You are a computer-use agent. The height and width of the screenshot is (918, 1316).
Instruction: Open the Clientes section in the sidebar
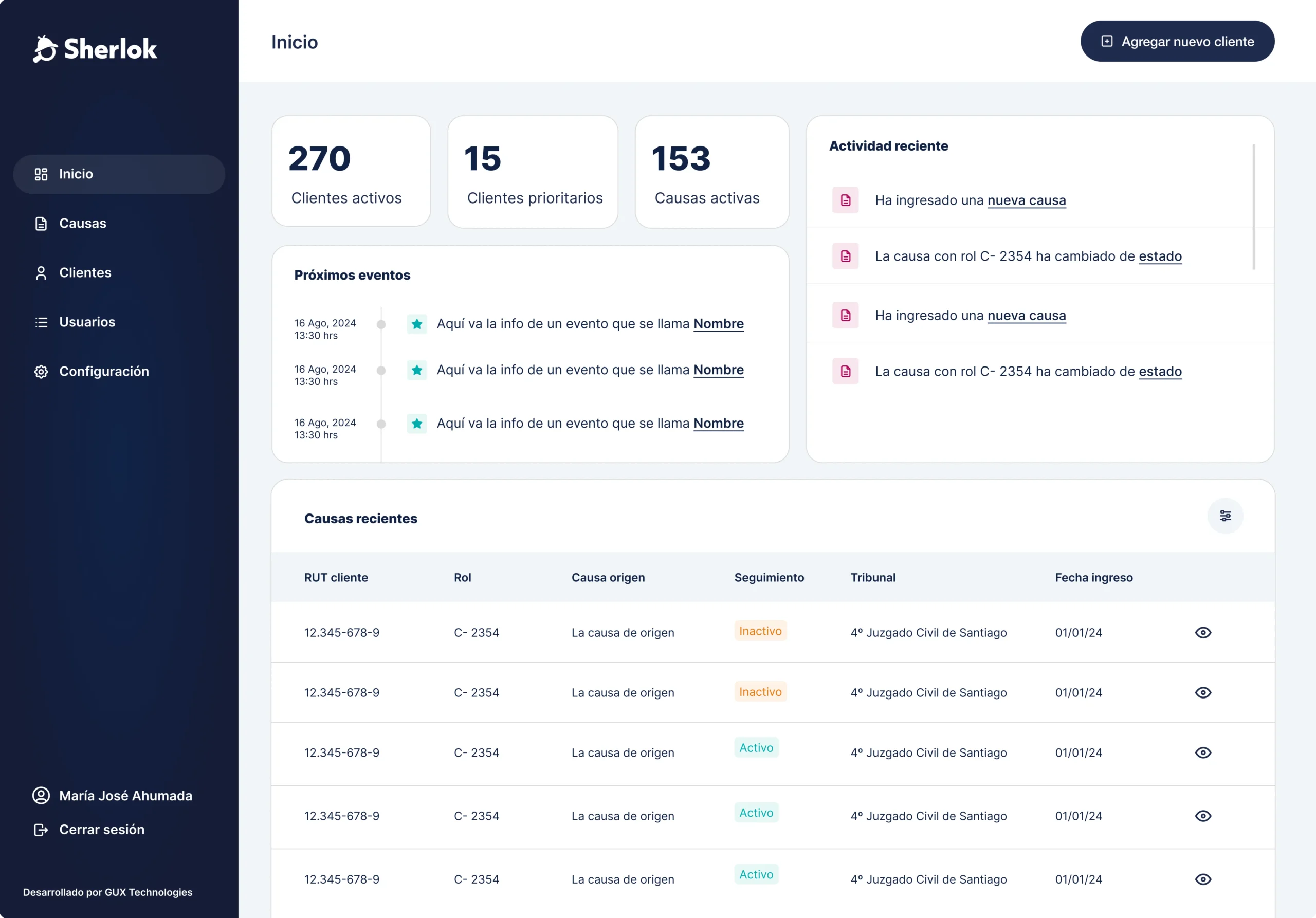pyautogui.click(x=85, y=273)
